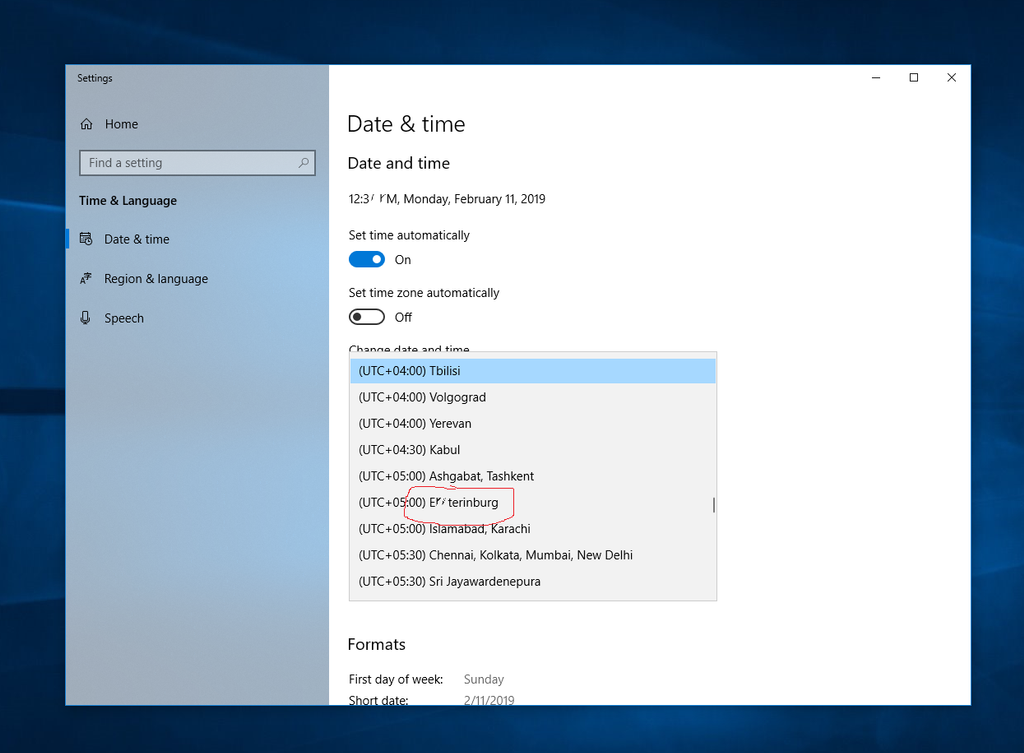Image resolution: width=1024 pixels, height=753 pixels.
Task: Turn off Set time automatically
Action: coord(367,260)
